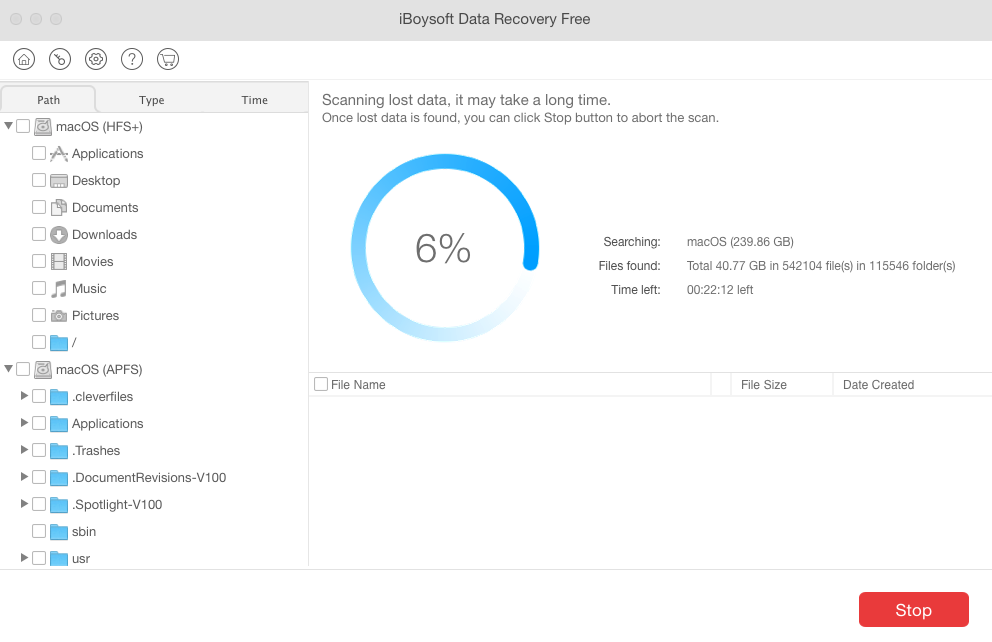The width and height of the screenshot is (992, 642).
Task: Check the macOS (APFS) checkbox
Action: (23, 369)
